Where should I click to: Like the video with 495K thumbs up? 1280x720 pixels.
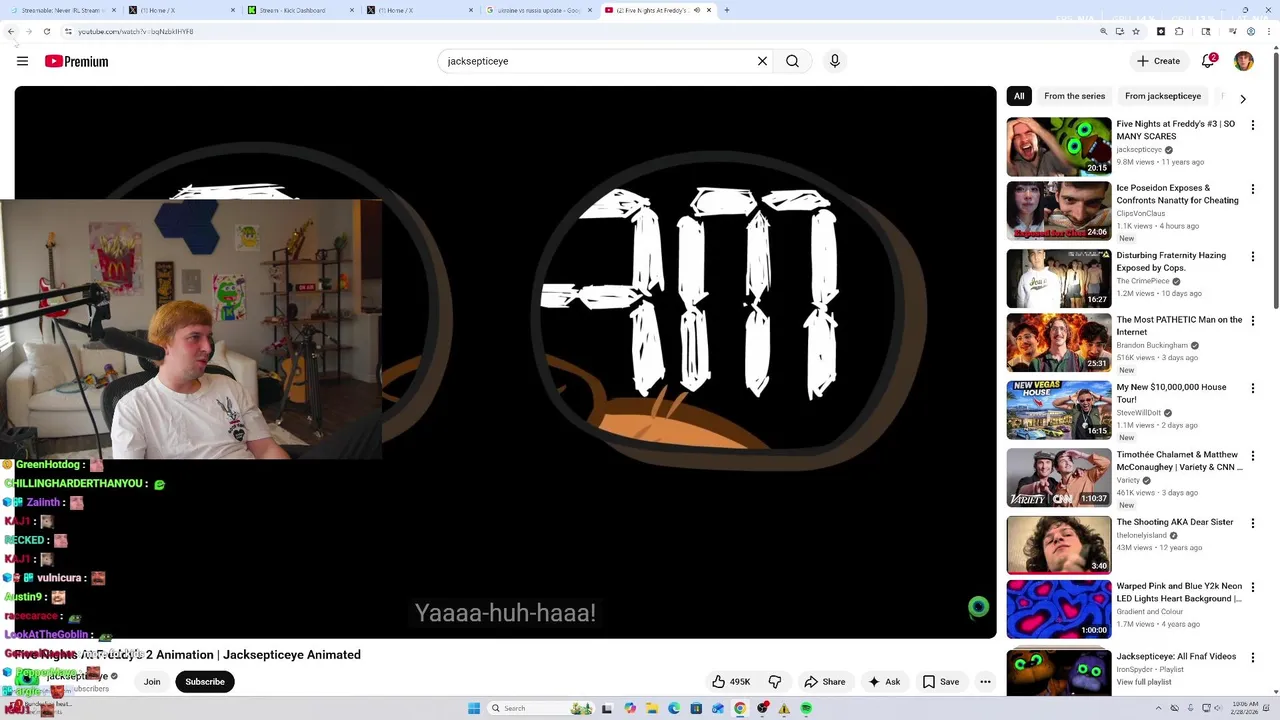point(731,682)
